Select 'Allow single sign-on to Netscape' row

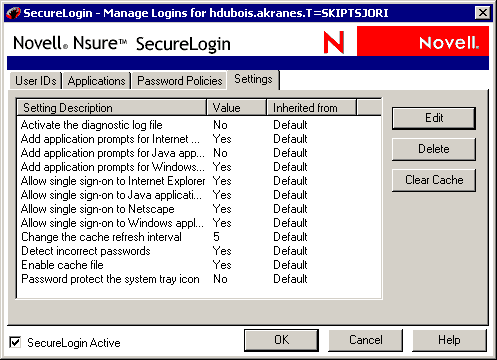(x=199, y=209)
